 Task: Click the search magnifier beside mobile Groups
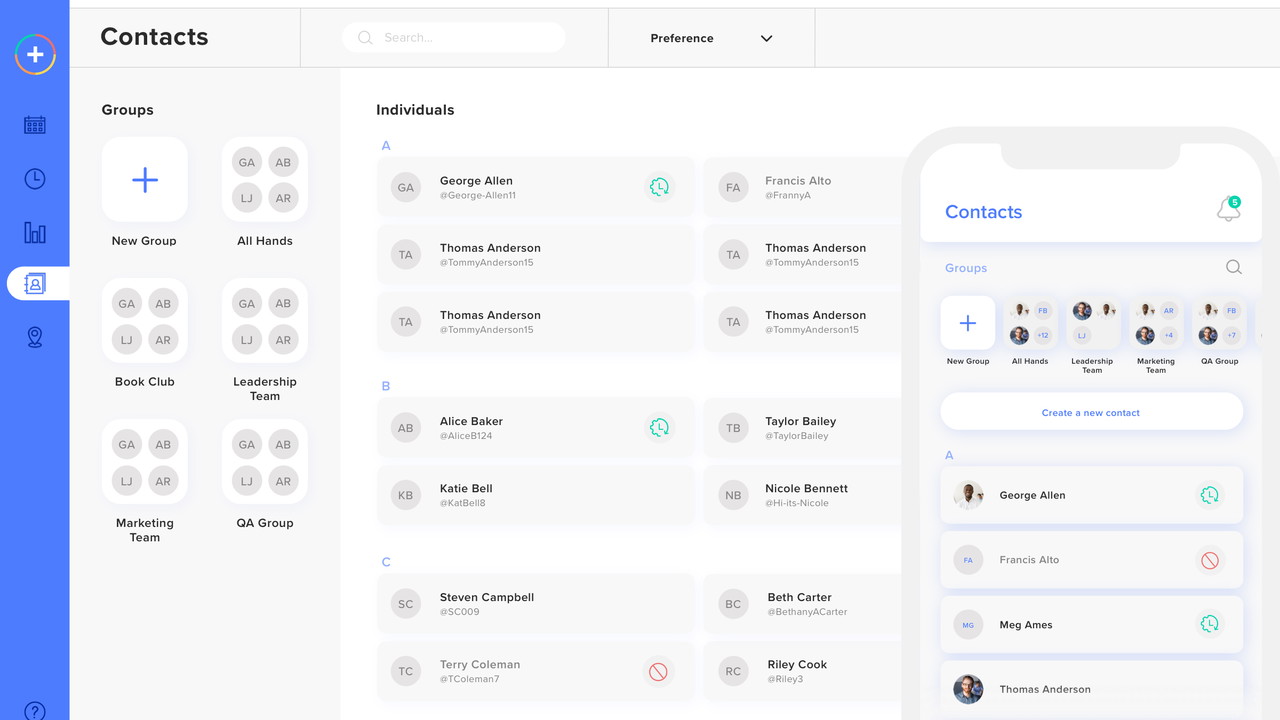pos(1233,267)
